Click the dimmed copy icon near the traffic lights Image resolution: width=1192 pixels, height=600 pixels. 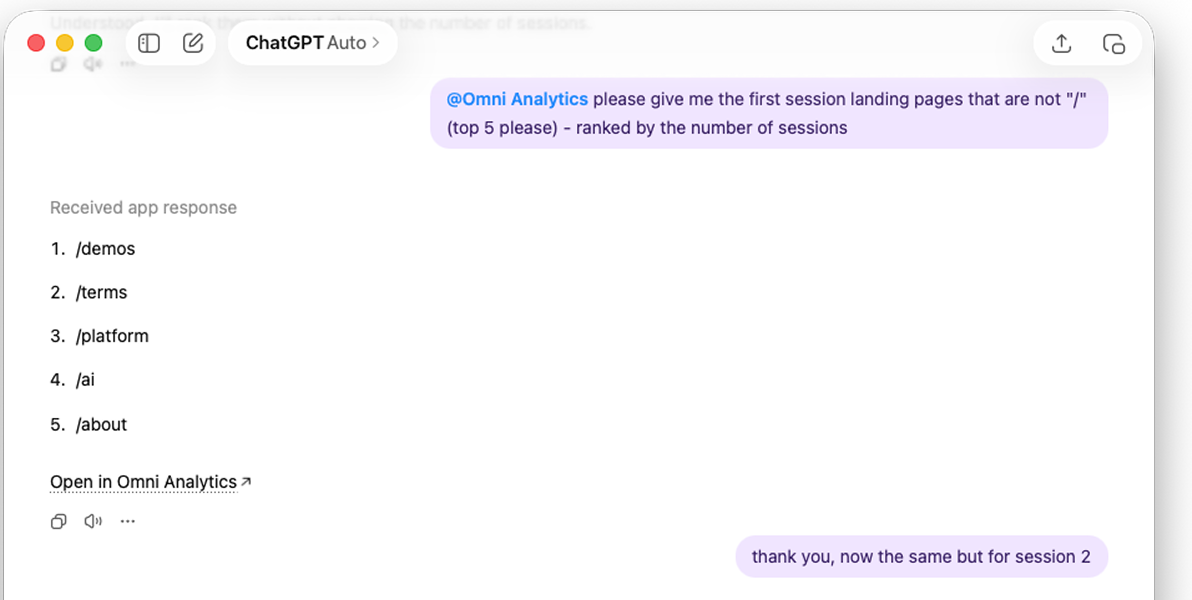(58, 64)
